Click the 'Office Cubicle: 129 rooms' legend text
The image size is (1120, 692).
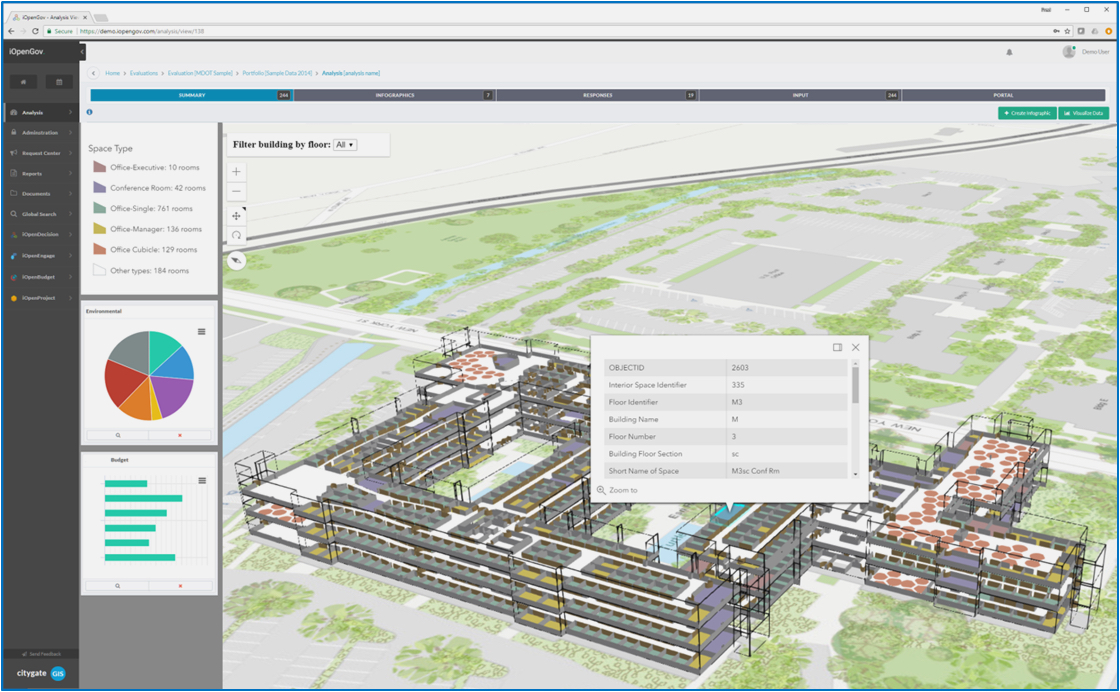[x=154, y=249]
